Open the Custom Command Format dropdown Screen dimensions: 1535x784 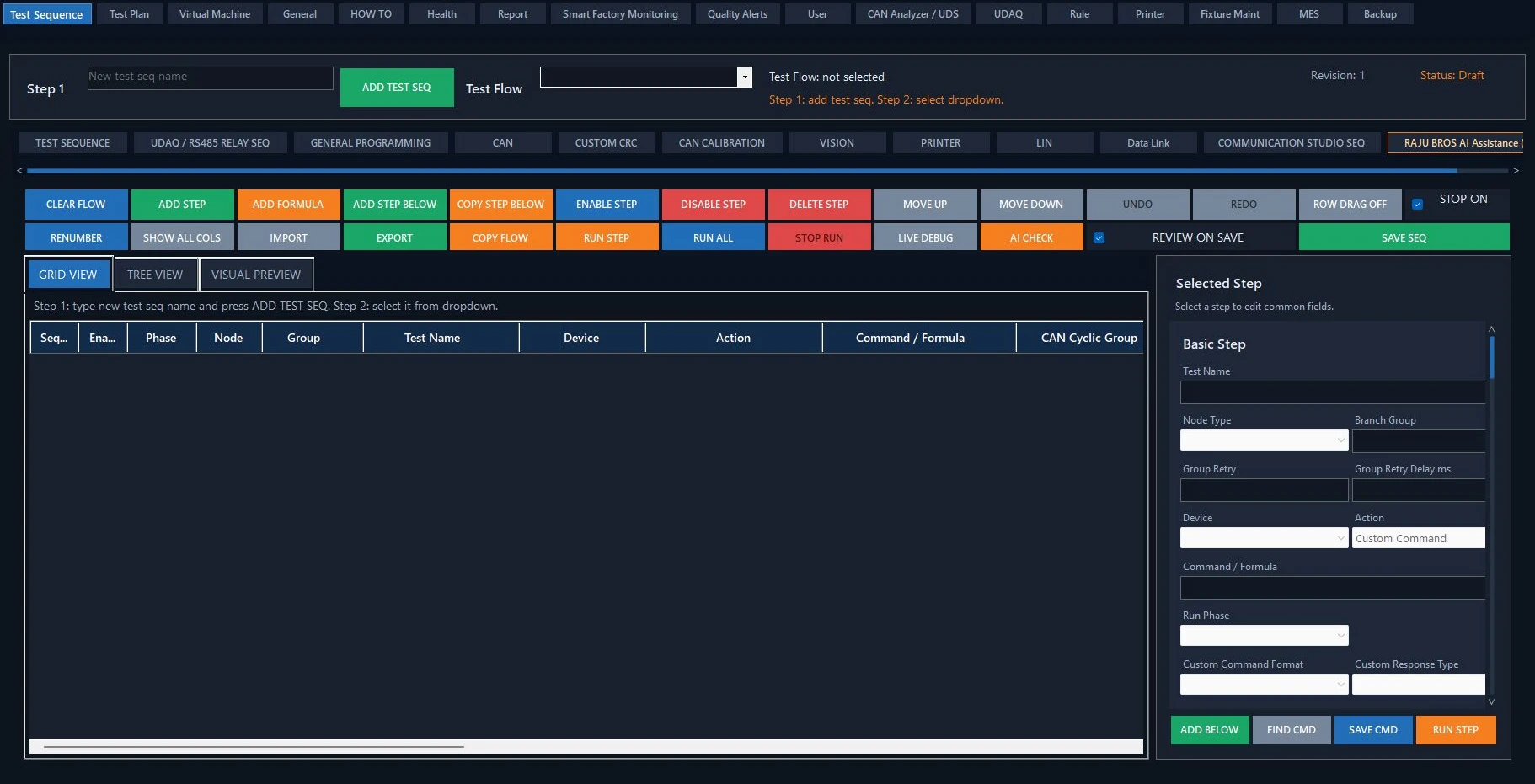pos(1264,685)
